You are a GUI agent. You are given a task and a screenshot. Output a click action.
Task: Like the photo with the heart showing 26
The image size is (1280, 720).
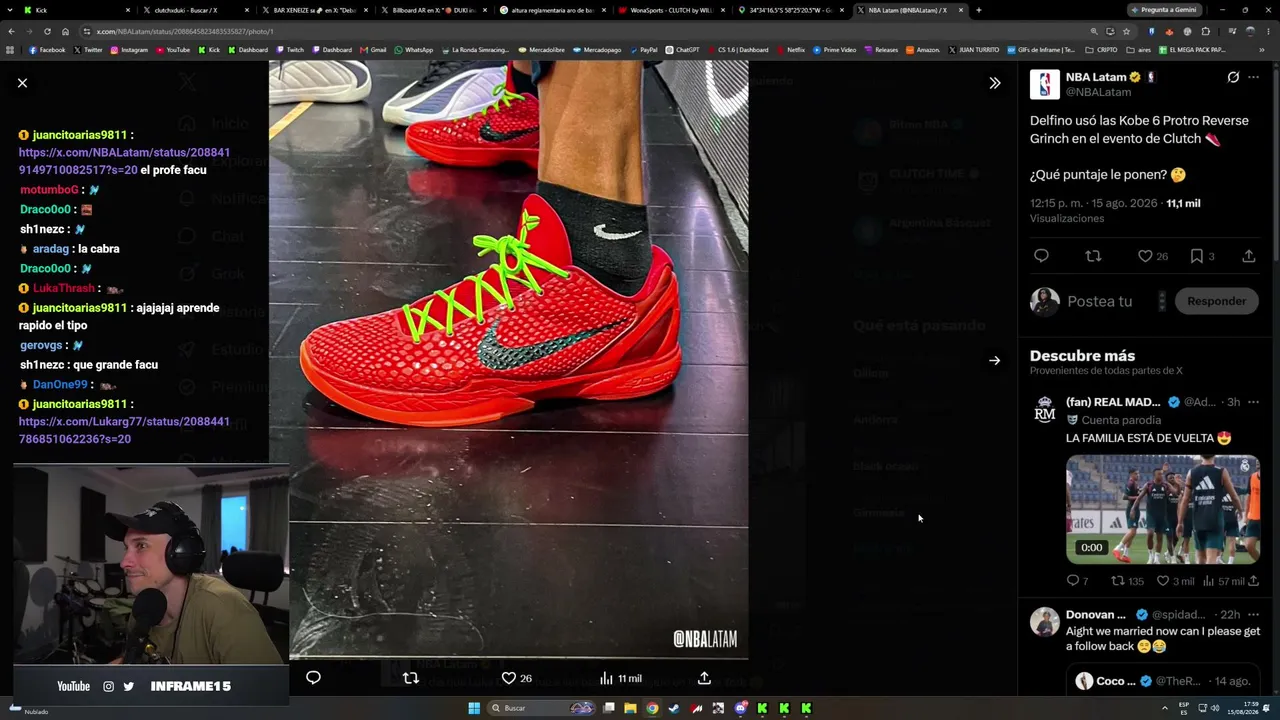point(516,678)
